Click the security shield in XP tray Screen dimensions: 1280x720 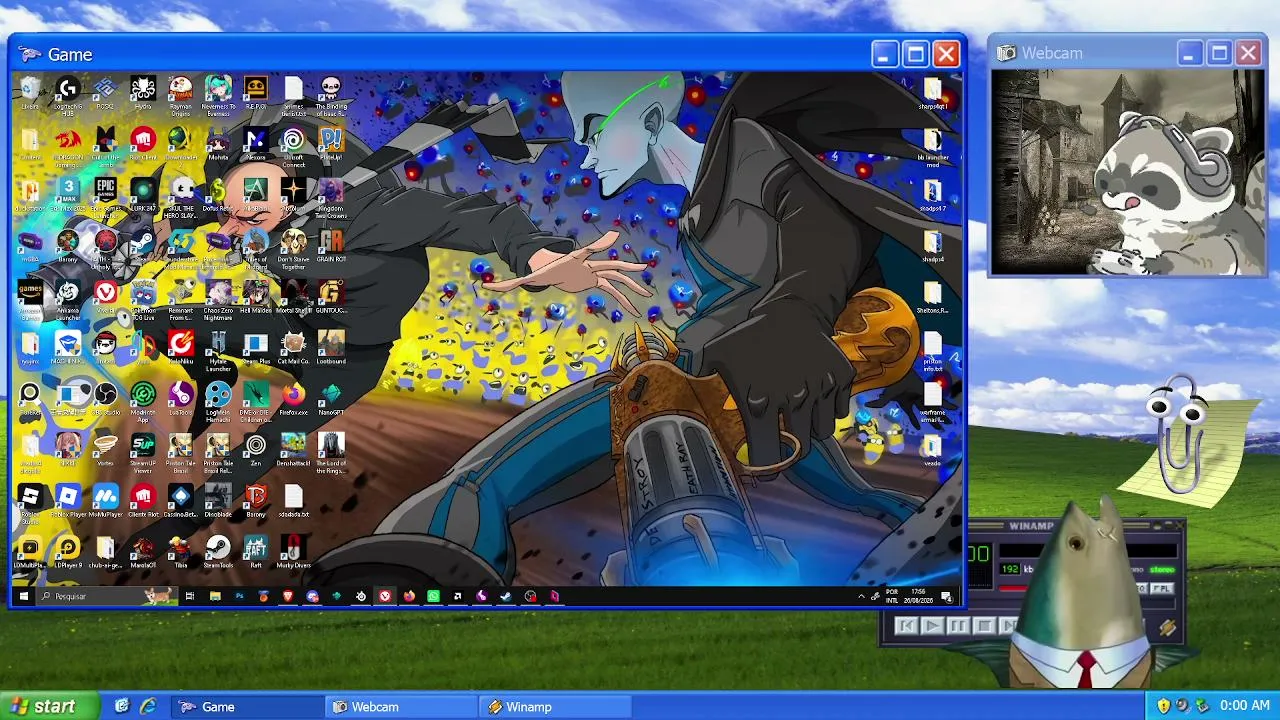1163,706
